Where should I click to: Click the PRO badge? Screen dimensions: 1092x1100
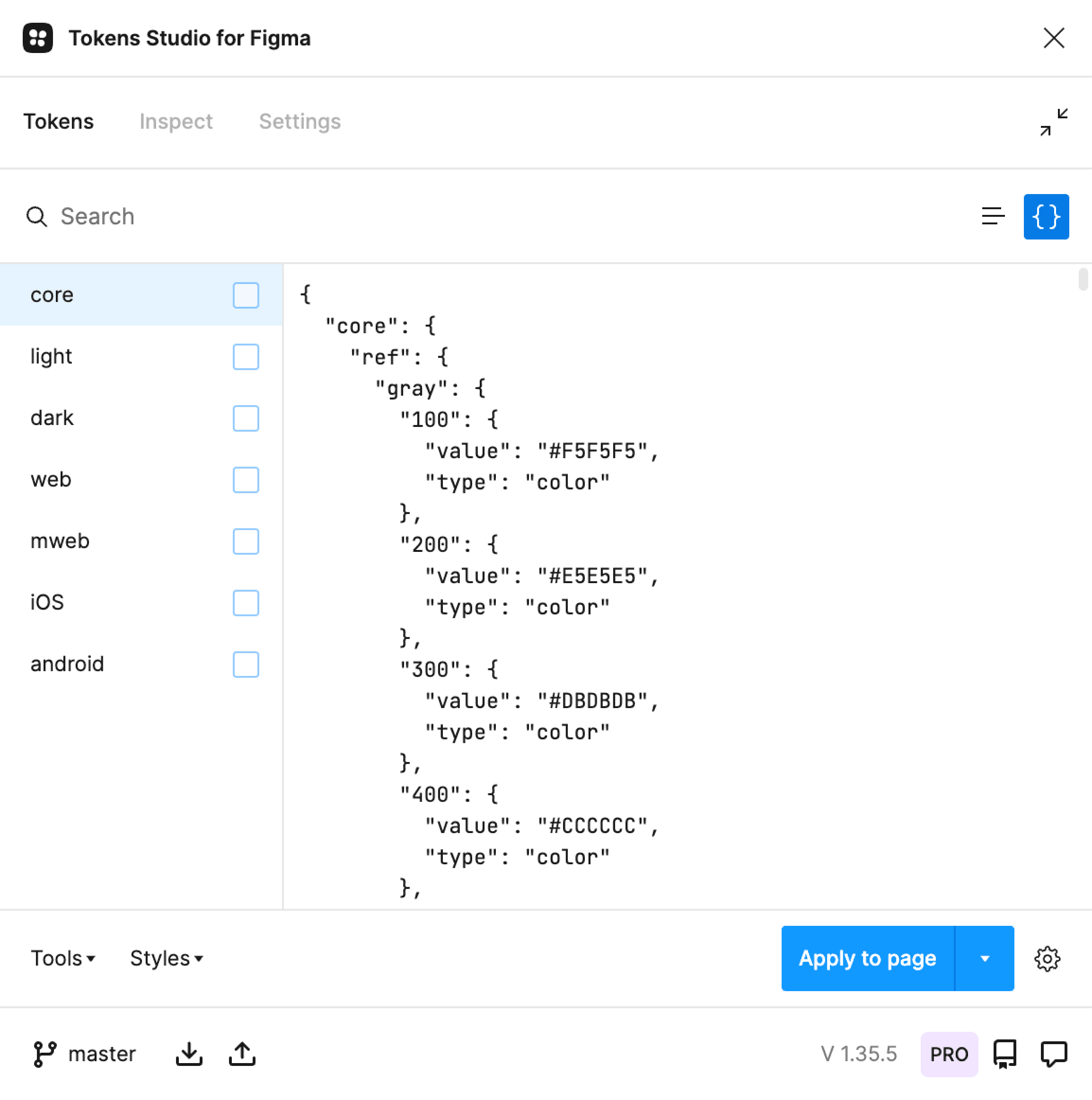pyautogui.click(x=949, y=1055)
